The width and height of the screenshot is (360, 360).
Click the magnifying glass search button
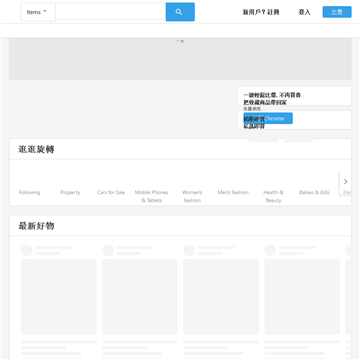(180, 12)
